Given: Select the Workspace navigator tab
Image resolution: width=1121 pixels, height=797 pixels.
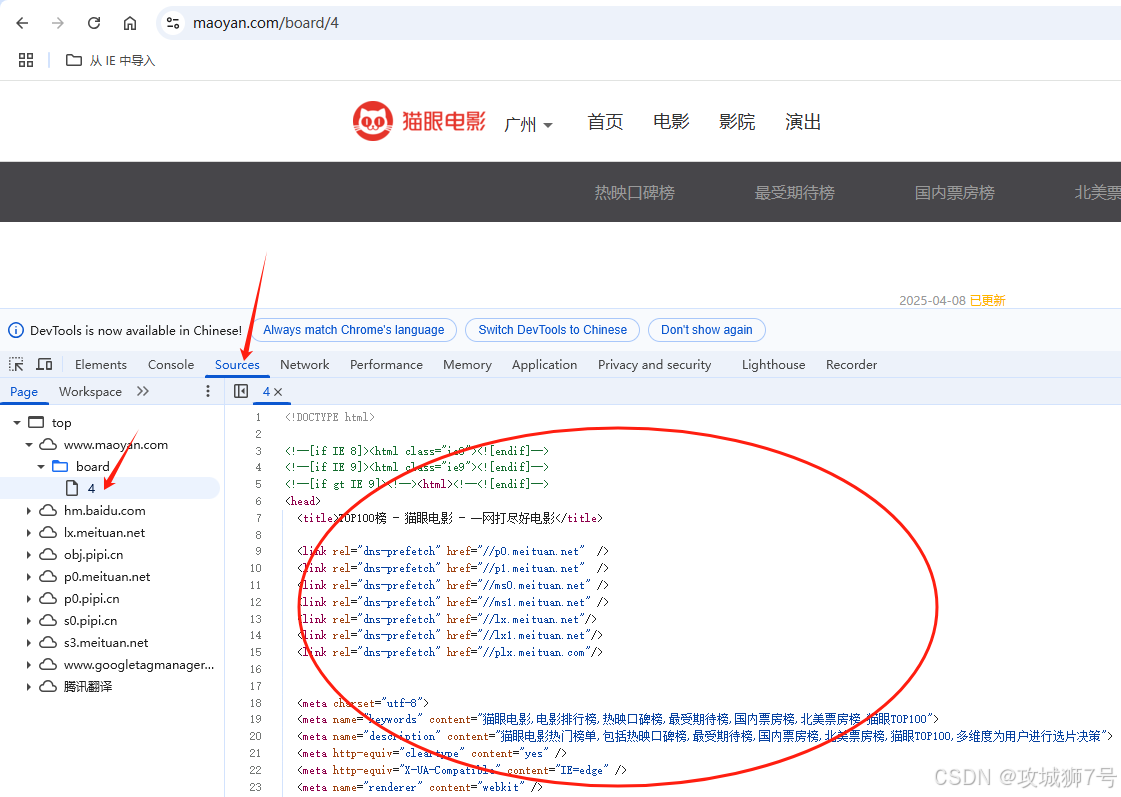Looking at the screenshot, I should click(x=90, y=392).
